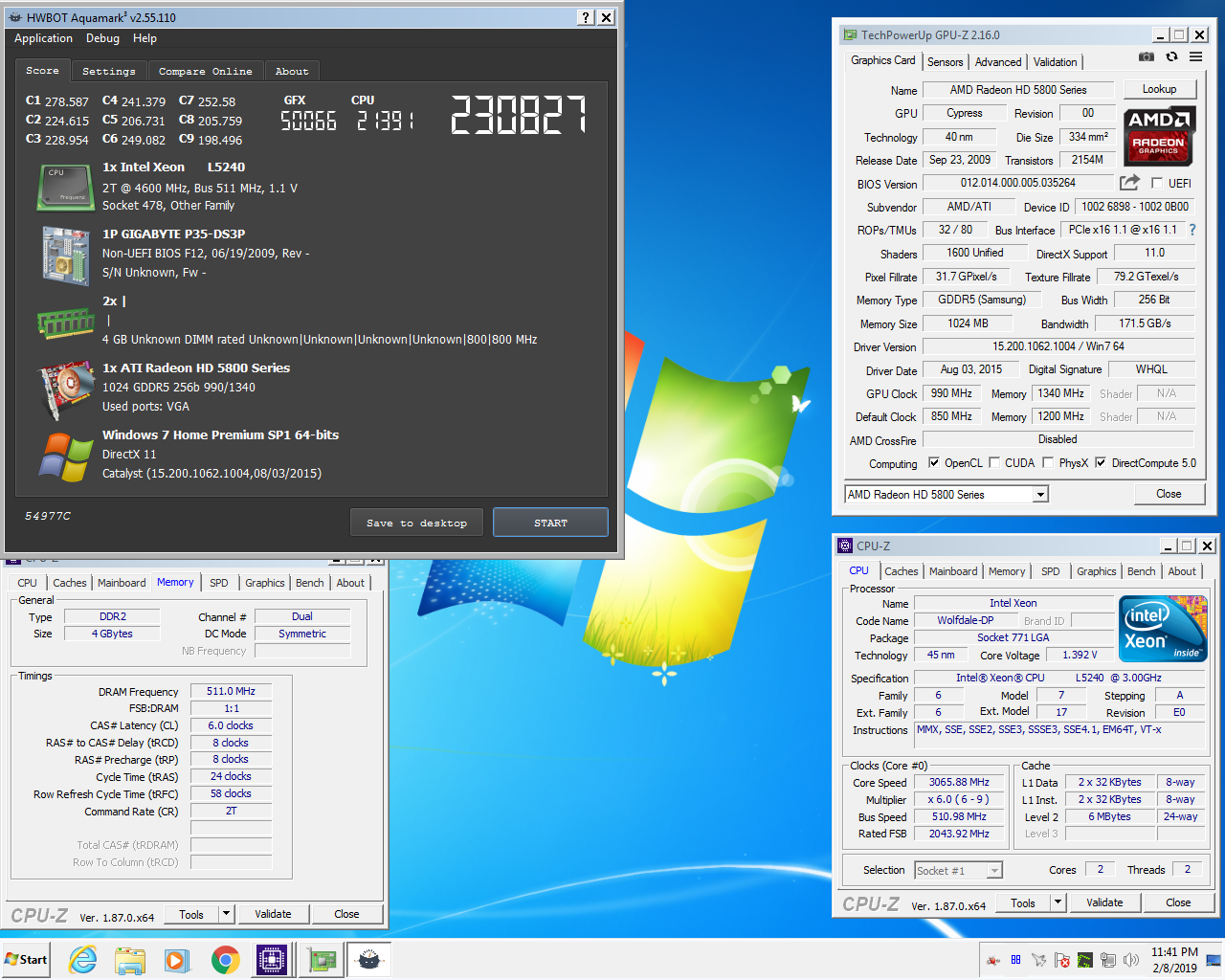
Task: Click the BIOS Version value 012.014.000.005.035264
Action: coord(1018,183)
